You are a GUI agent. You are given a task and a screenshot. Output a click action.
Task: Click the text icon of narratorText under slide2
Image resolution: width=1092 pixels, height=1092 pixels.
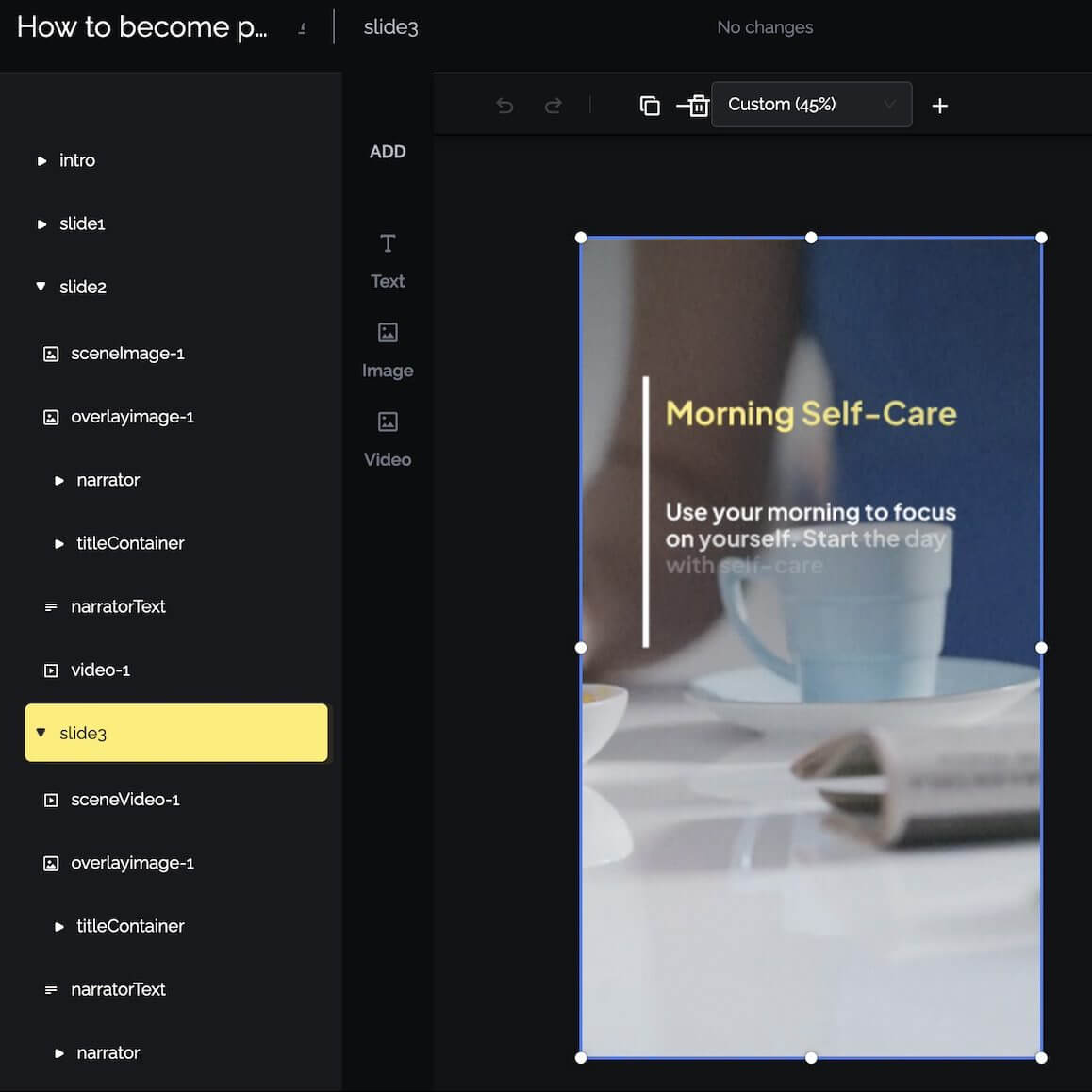coord(51,607)
